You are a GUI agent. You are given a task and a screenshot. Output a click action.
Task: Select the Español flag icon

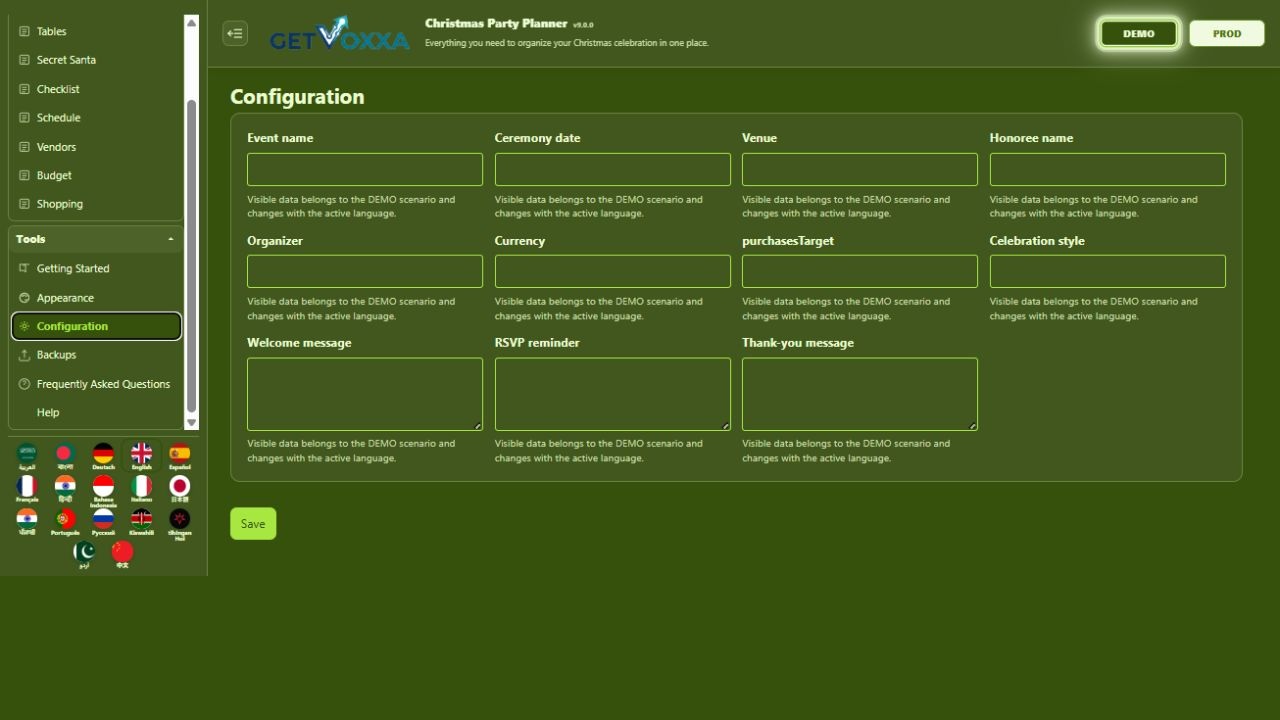(179, 457)
